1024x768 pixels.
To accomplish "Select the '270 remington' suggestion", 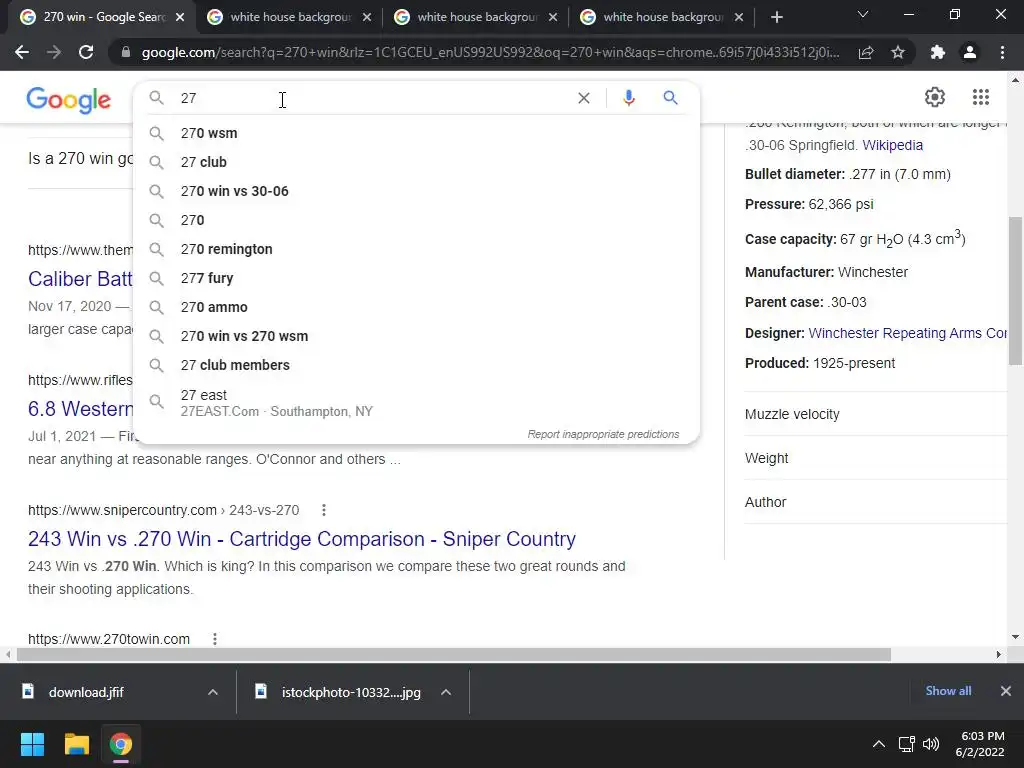I will point(416,249).
